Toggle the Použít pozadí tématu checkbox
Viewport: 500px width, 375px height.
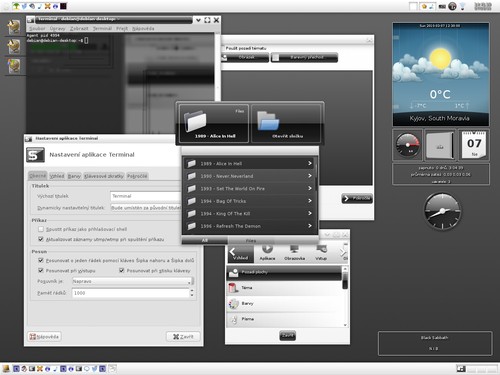pos(223,48)
